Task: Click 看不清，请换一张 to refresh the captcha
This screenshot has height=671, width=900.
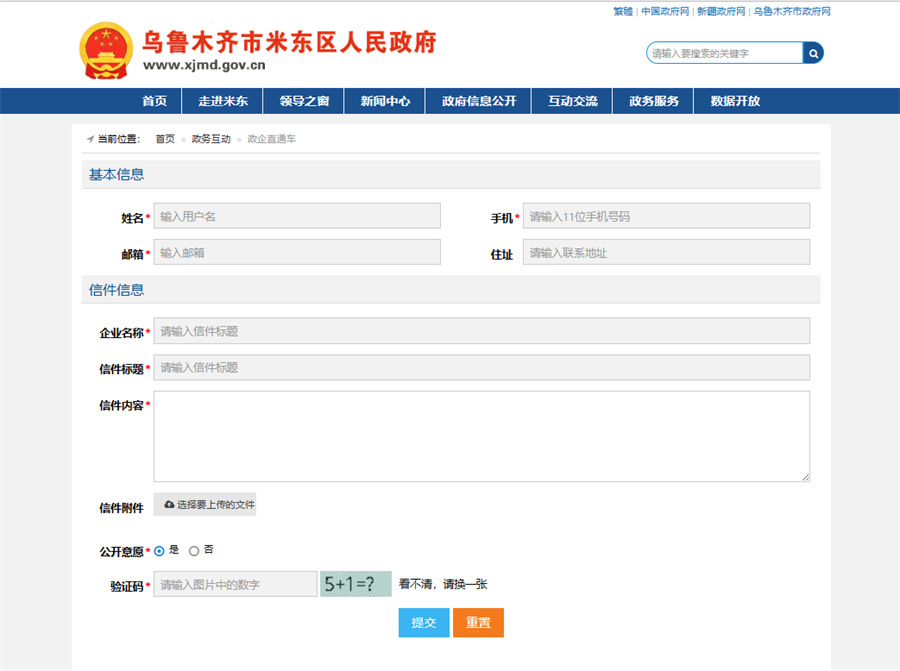Action: pyautogui.click(x=443, y=584)
